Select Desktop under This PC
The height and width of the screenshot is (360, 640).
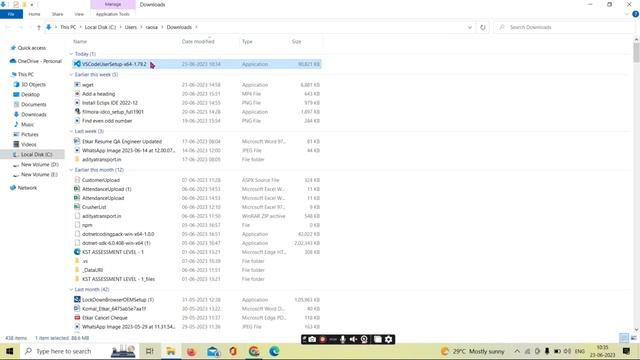click(31, 94)
